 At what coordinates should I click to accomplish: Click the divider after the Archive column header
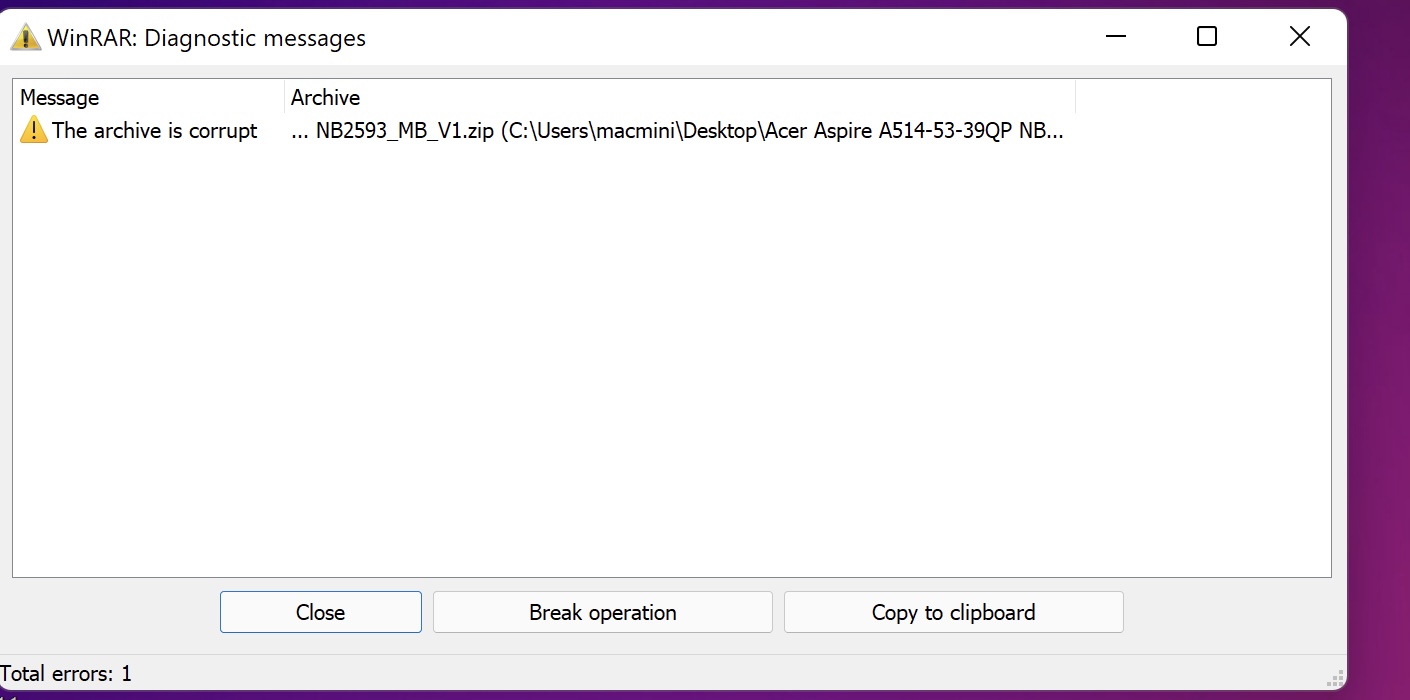click(1075, 97)
